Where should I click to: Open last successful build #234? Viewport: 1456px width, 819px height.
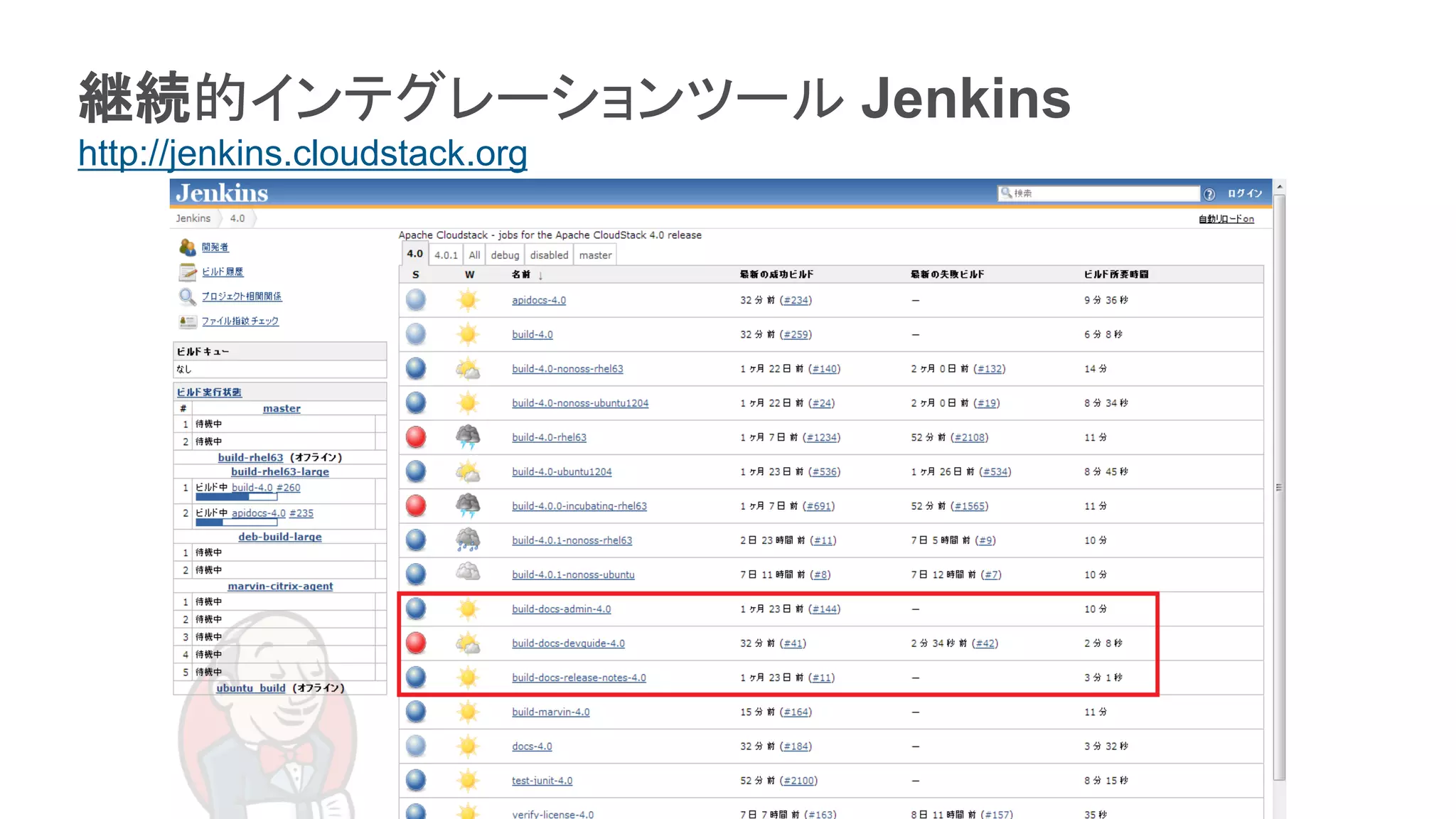(796, 300)
